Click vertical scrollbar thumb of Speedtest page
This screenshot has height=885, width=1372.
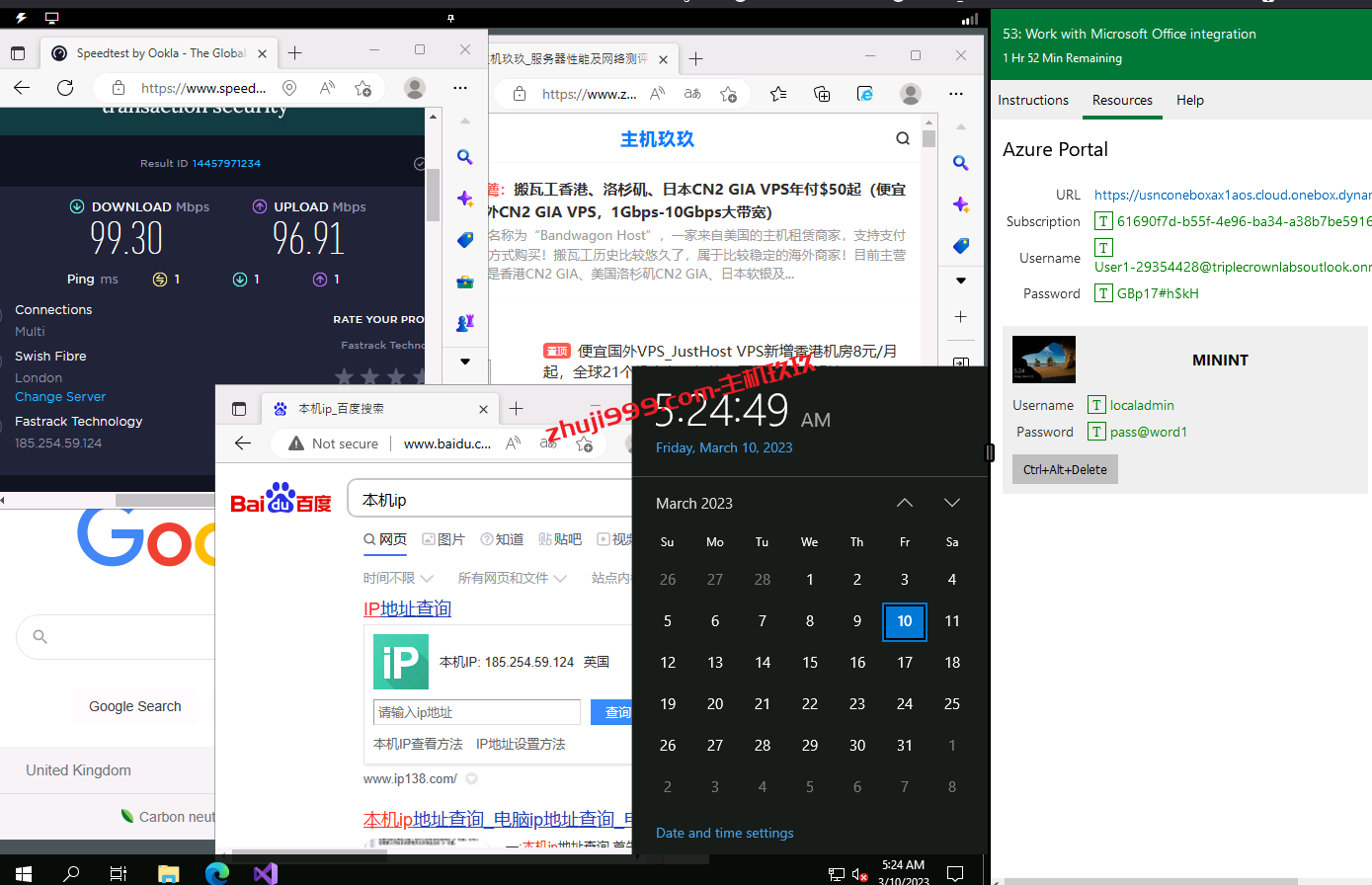pos(433,195)
